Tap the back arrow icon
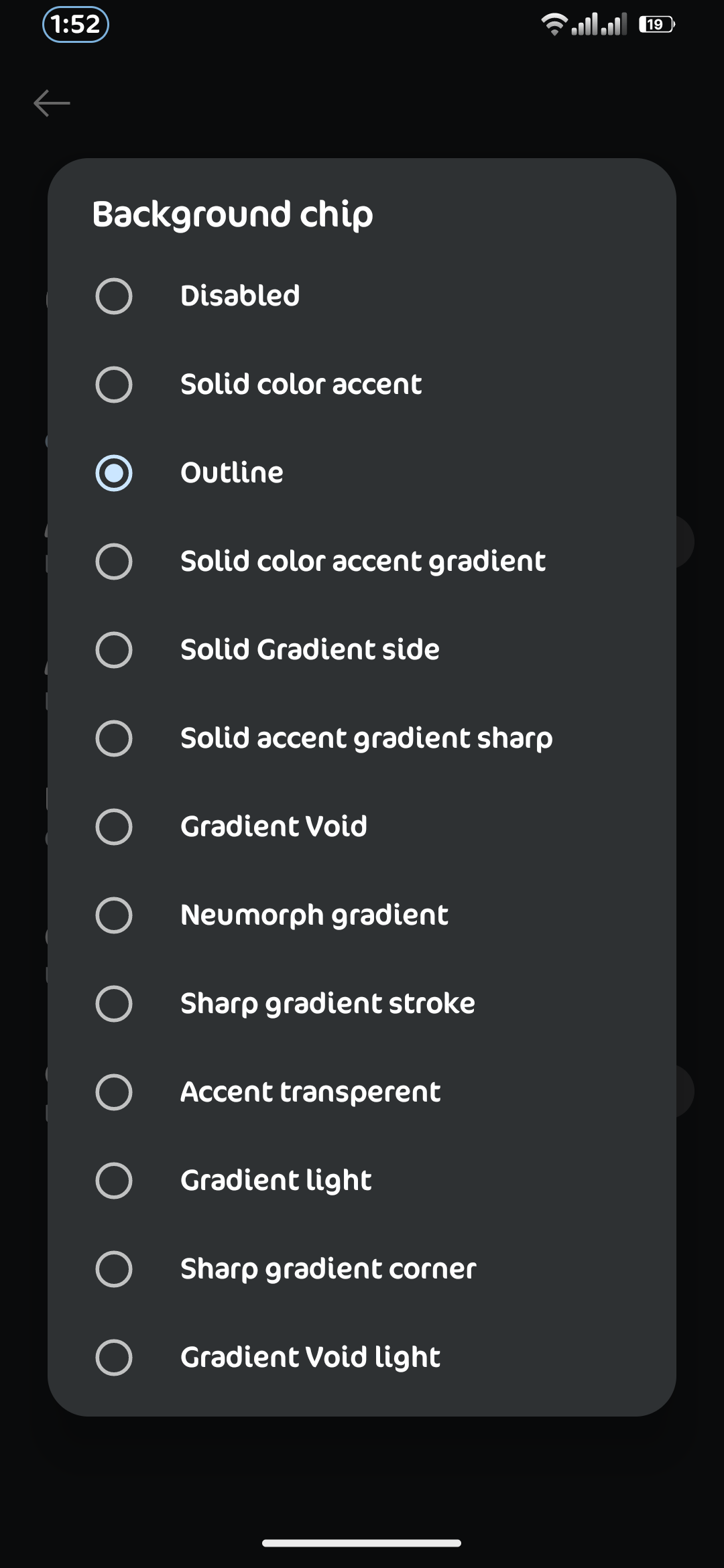This screenshot has height=1568, width=724. click(x=52, y=103)
